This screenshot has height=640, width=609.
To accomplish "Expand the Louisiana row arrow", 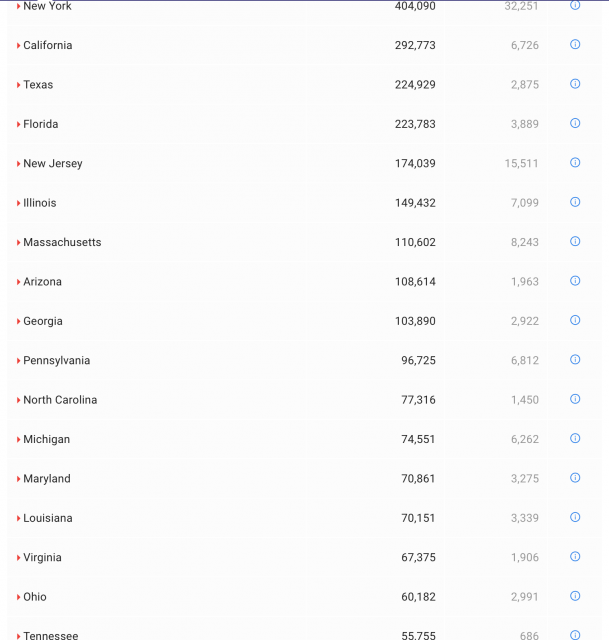I will coord(19,518).
